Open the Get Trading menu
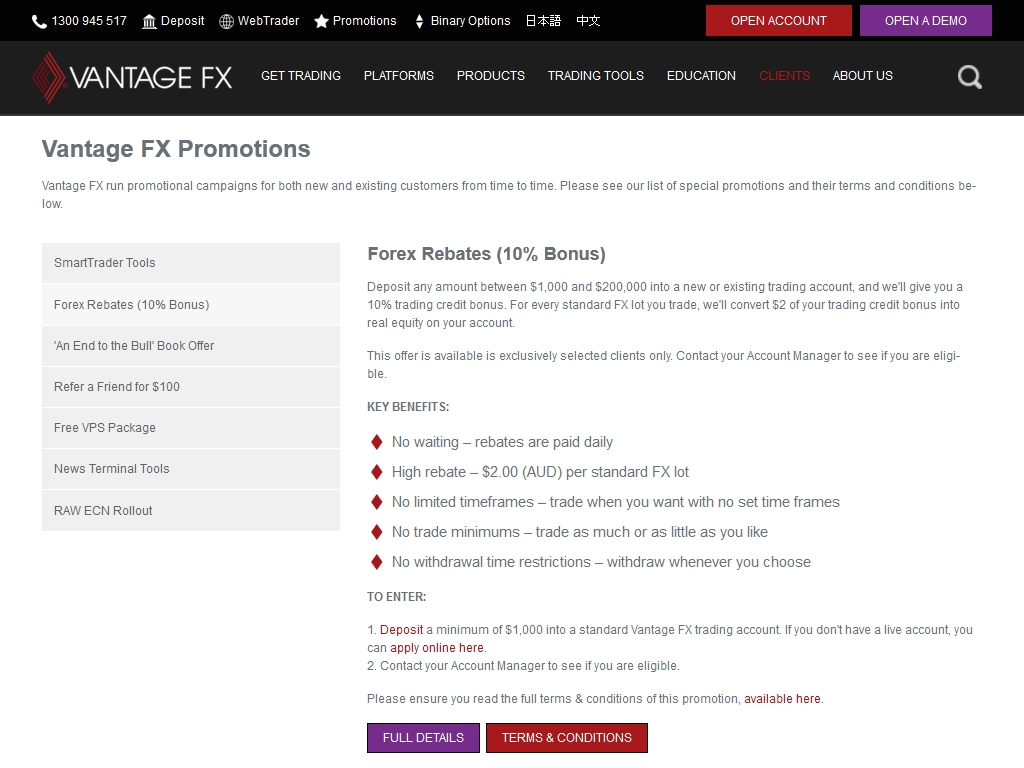Screen dimensions: 1024x768 pyautogui.click(x=300, y=76)
